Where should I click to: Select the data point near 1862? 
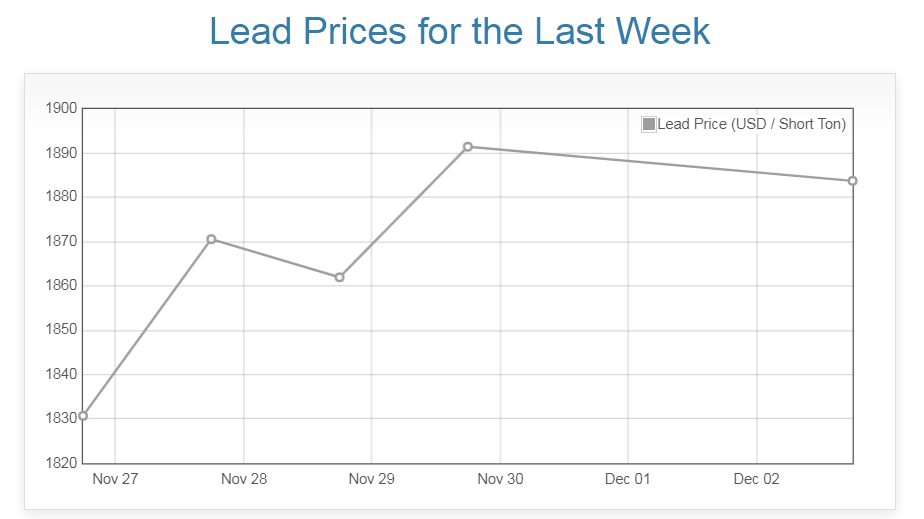click(x=339, y=277)
